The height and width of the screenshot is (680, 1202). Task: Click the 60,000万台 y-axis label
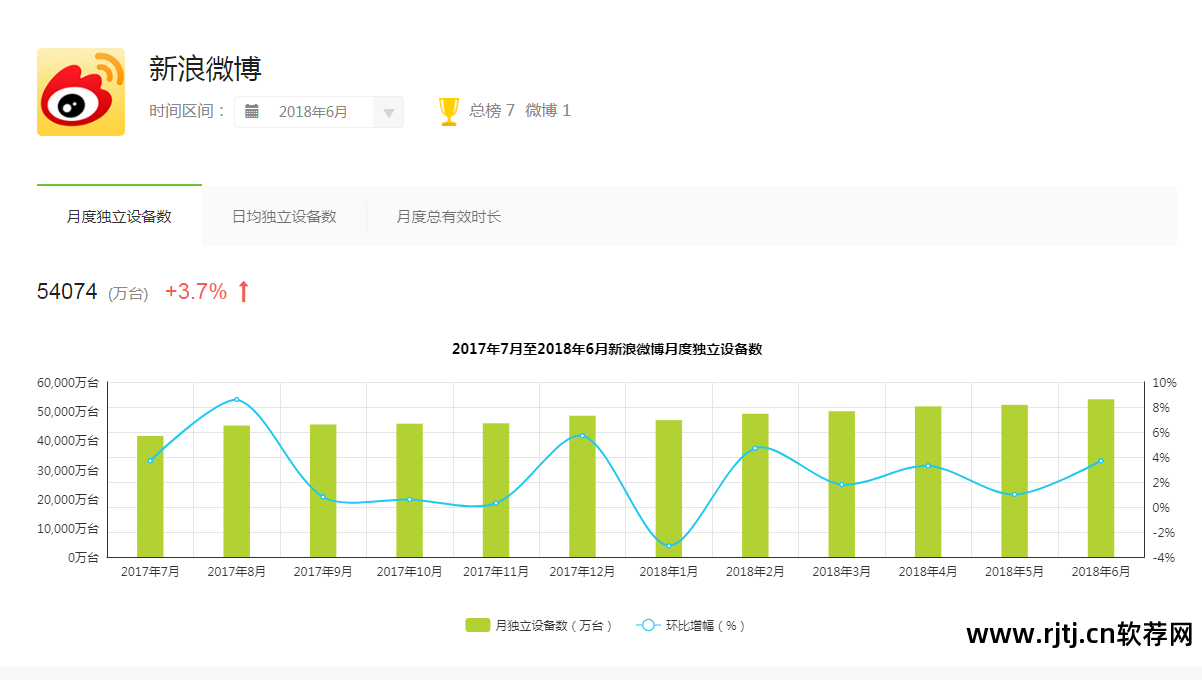pos(68,382)
